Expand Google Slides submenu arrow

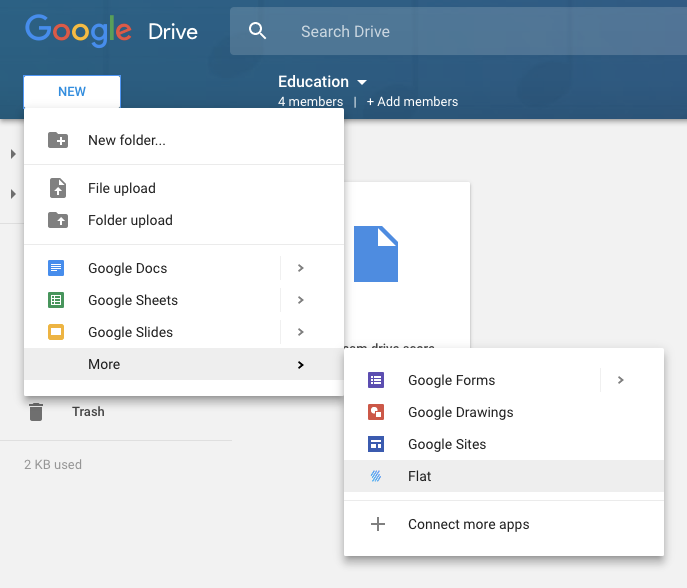(x=301, y=332)
